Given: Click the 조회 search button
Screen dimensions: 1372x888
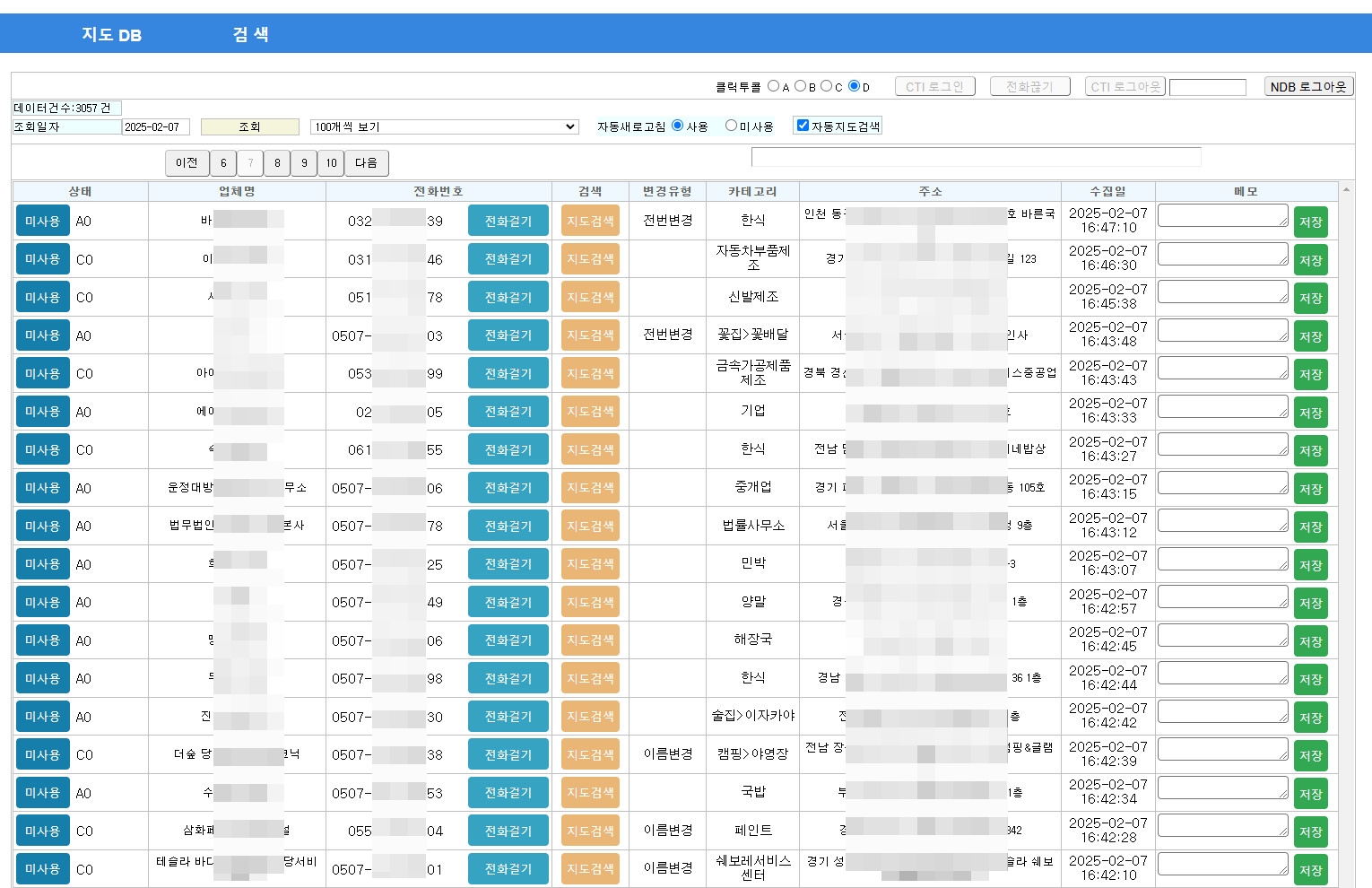Looking at the screenshot, I should pyautogui.click(x=249, y=126).
